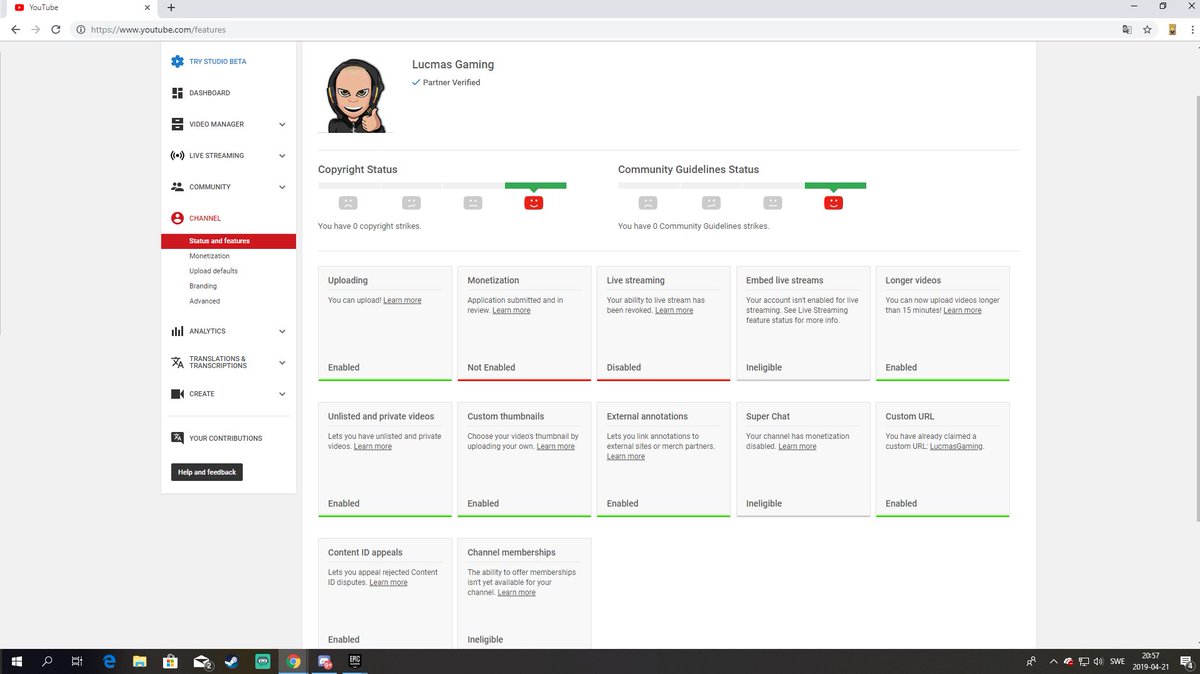1200x674 pixels.
Task: Open Task View on taskbar
Action: click(x=77, y=661)
